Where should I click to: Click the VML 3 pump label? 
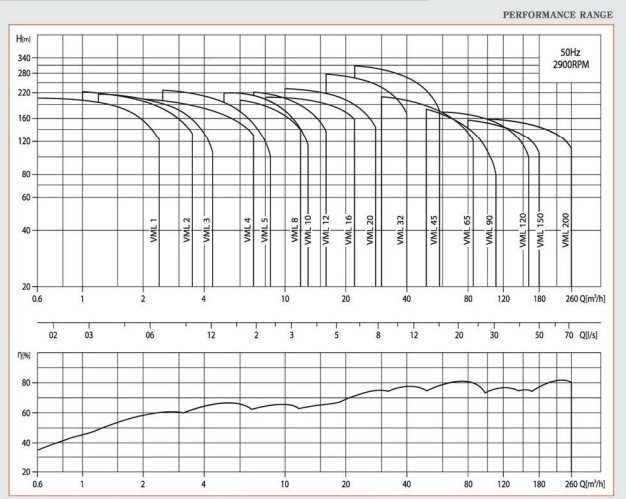207,230
